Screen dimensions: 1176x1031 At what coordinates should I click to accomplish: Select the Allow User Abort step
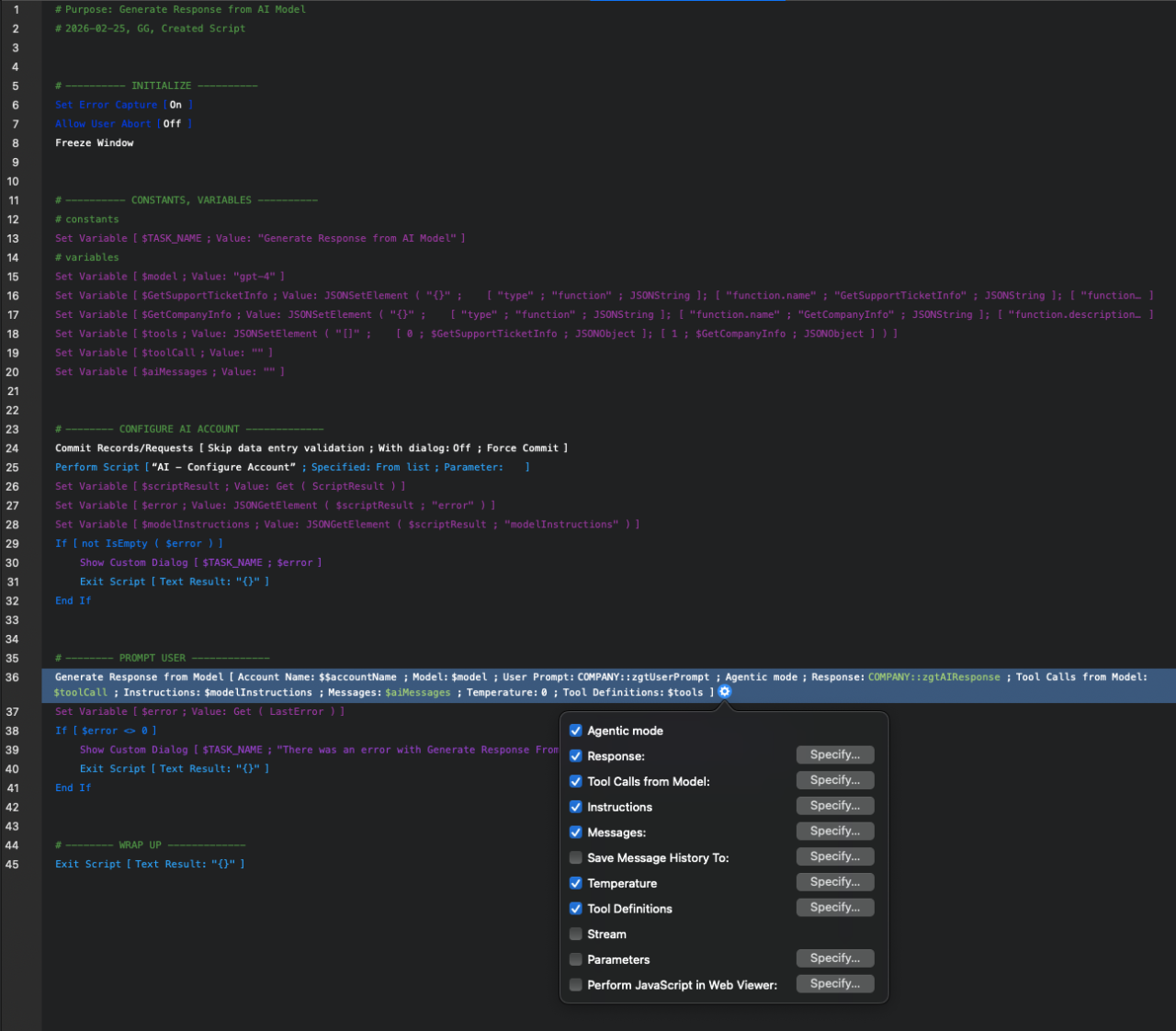(123, 124)
